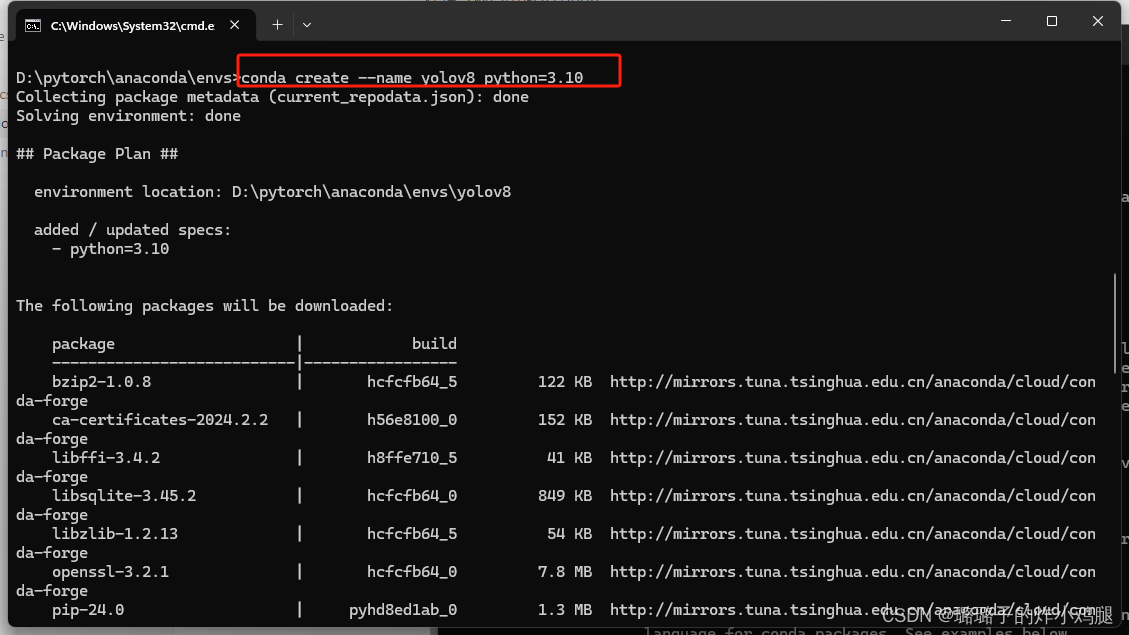Click the '152 KB' size value
The image size is (1129, 635).
click(564, 420)
